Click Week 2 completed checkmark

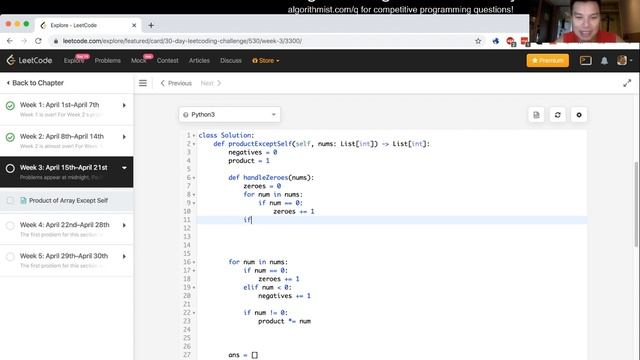click(x=10, y=137)
